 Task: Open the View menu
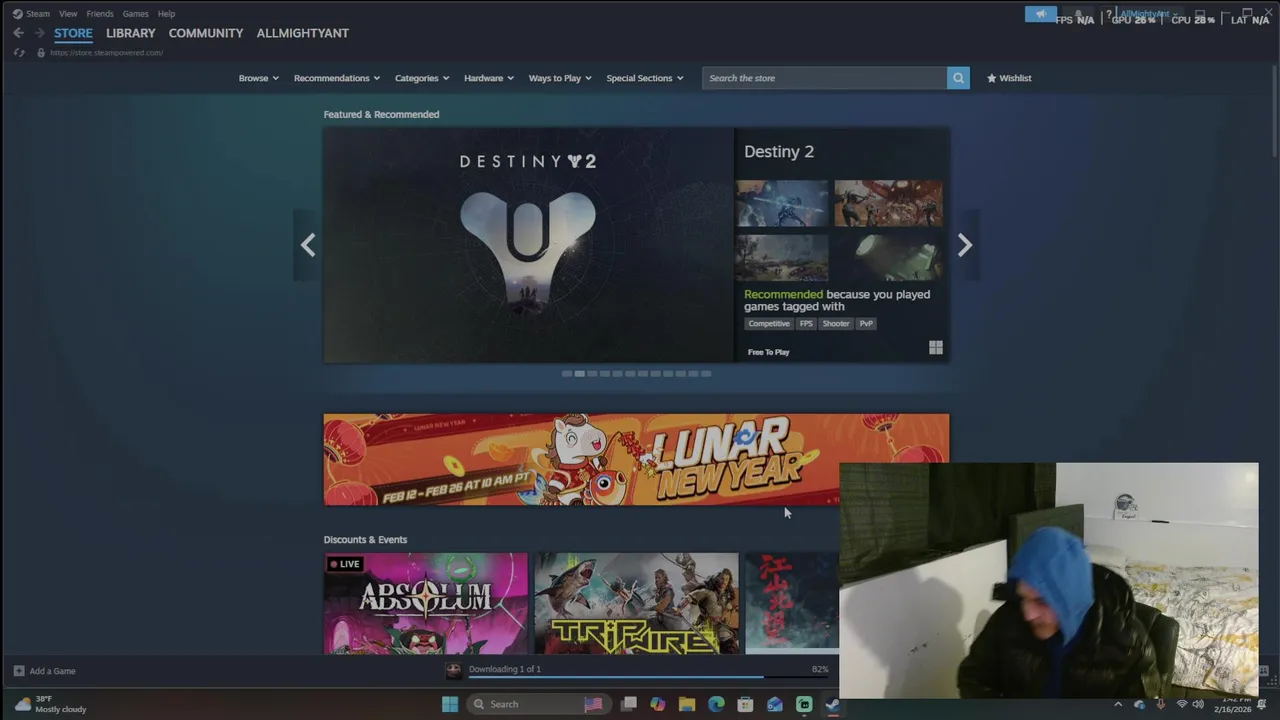pyautogui.click(x=68, y=14)
